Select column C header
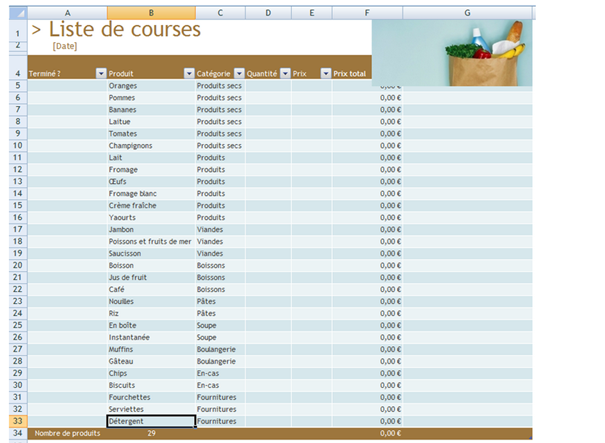Screen dimensions: 605x443 point(220,13)
